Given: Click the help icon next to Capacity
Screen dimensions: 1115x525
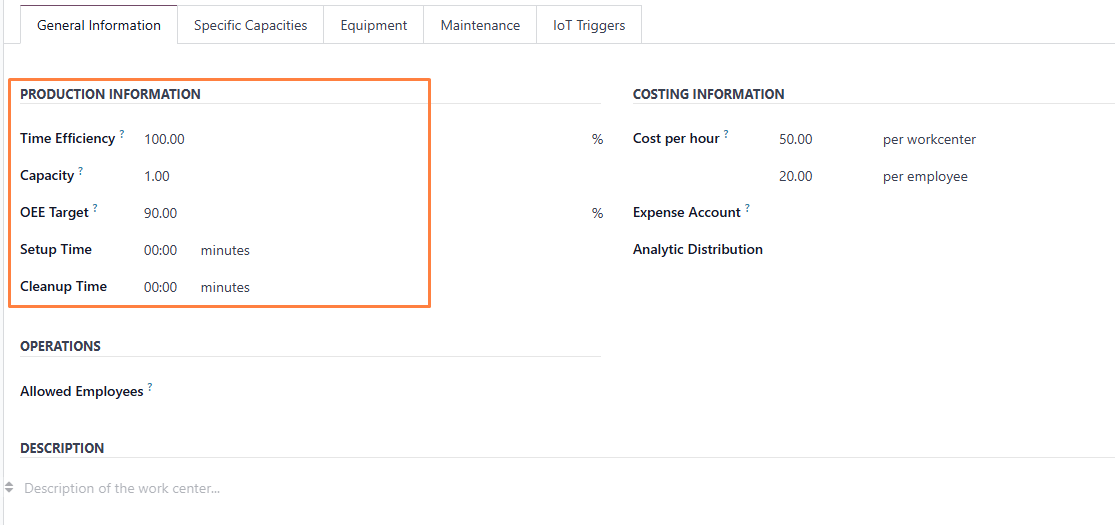Looking at the screenshot, I should pyautogui.click(x=81, y=171).
